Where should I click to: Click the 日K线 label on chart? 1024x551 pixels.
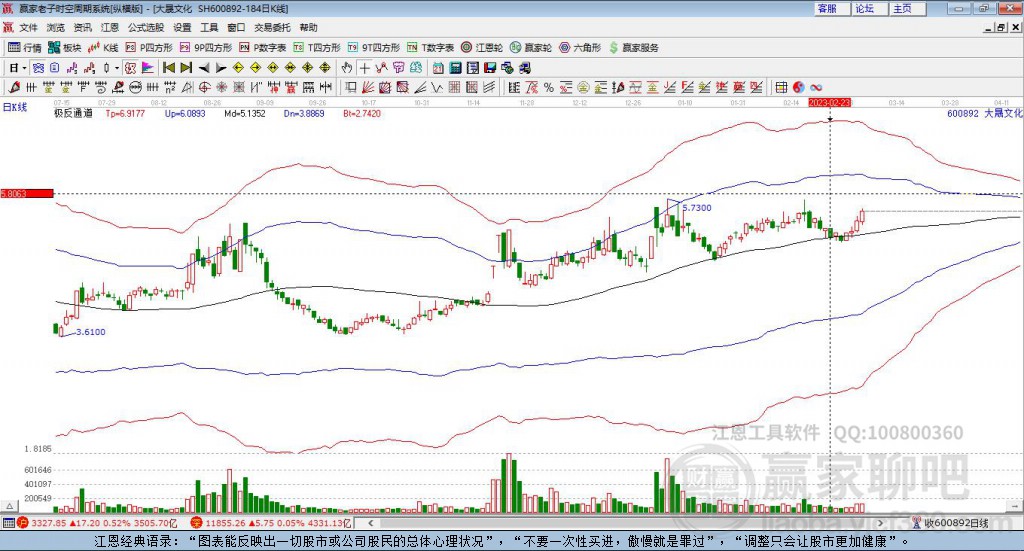tap(15, 108)
